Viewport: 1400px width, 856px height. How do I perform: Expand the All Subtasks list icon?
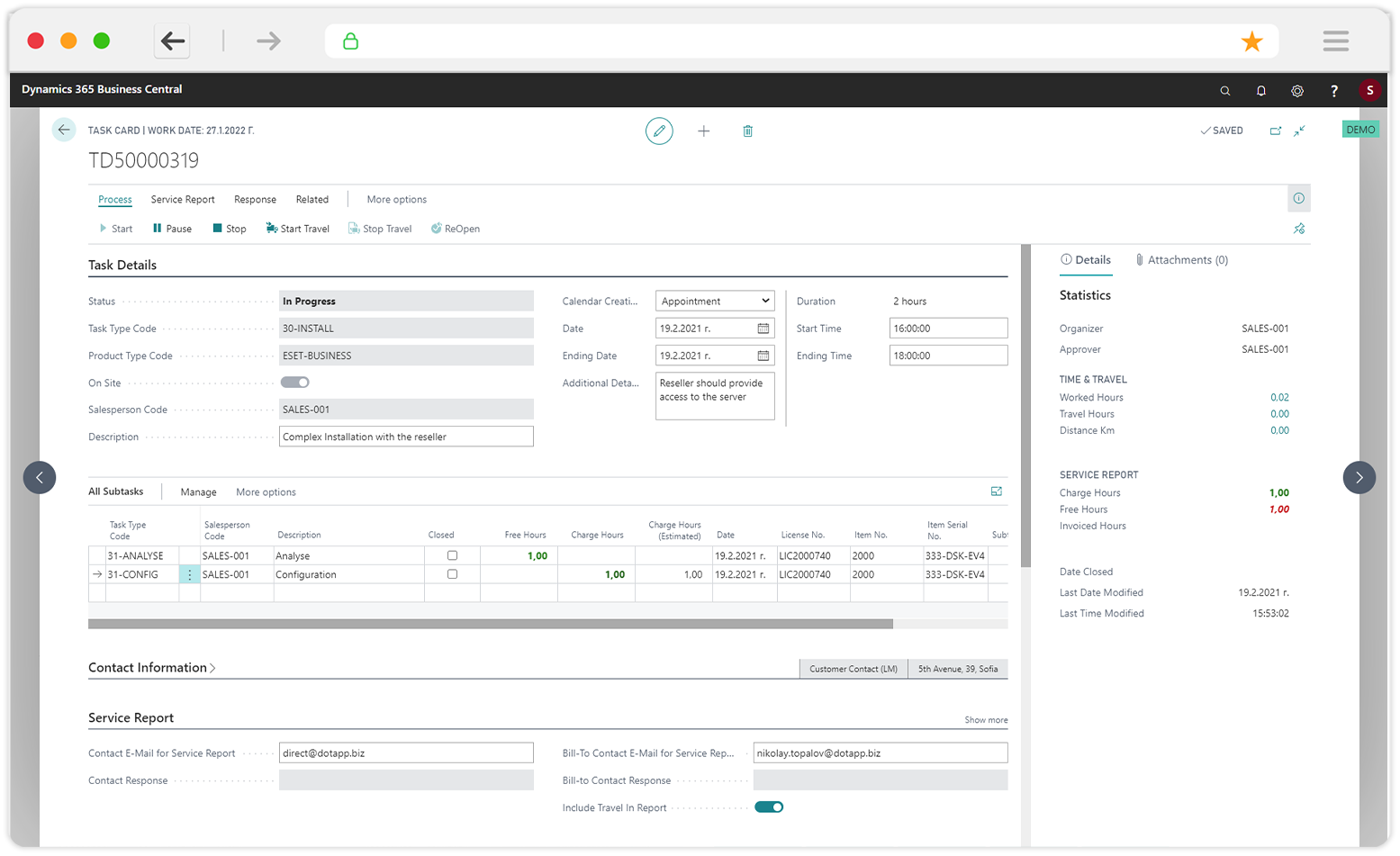click(x=997, y=491)
